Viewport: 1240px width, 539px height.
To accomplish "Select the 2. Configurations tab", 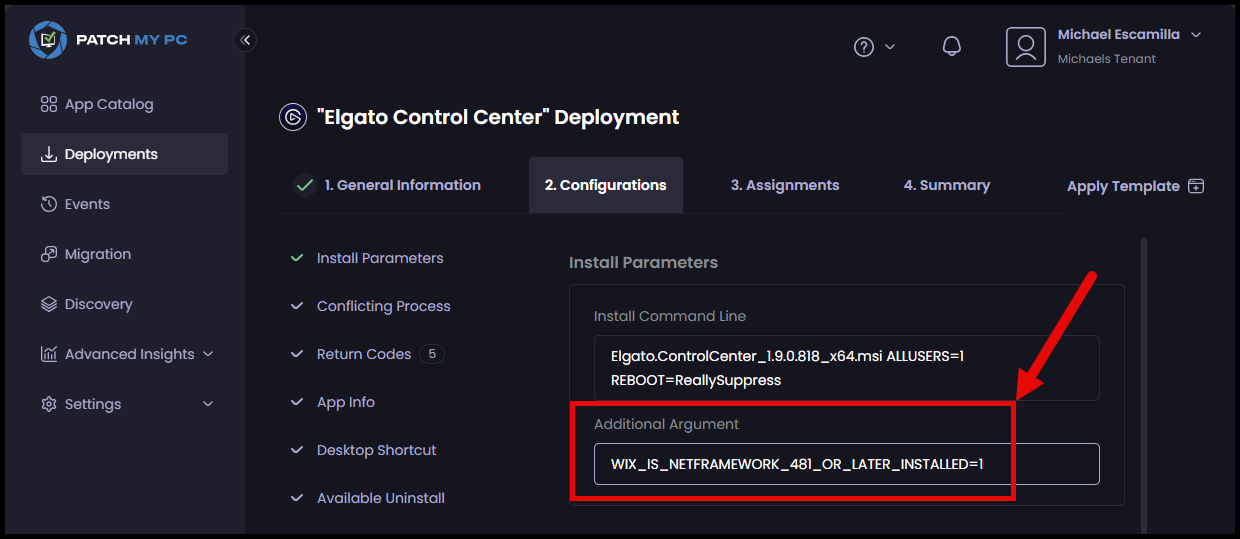I will point(606,185).
